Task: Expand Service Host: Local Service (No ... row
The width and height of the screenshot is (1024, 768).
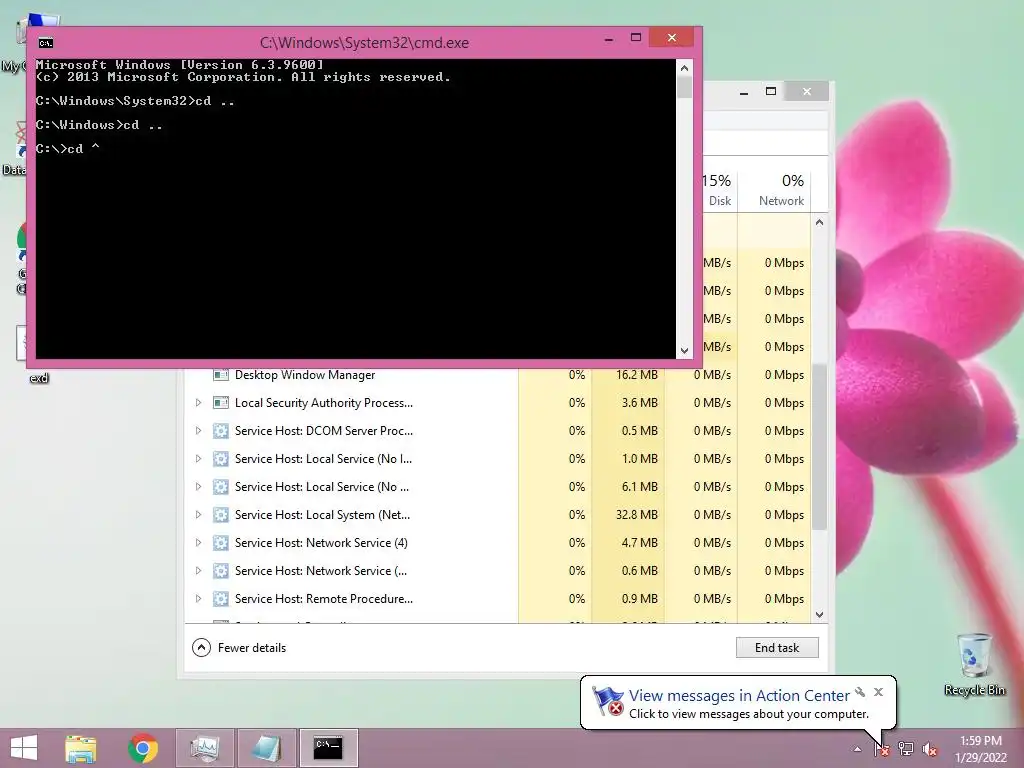Action: tap(199, 487)
